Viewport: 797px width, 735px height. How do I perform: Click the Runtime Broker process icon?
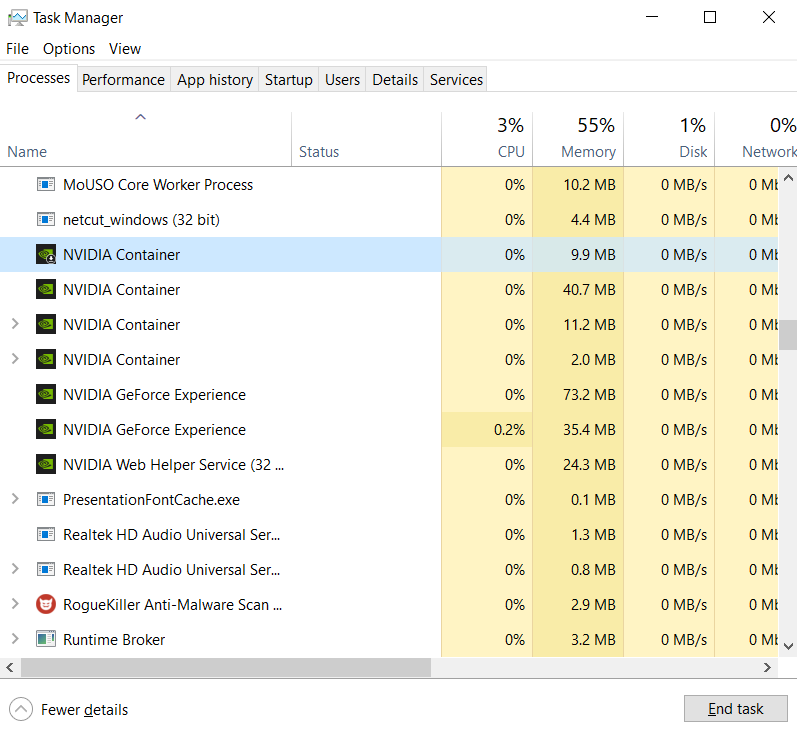click(45, 640)
